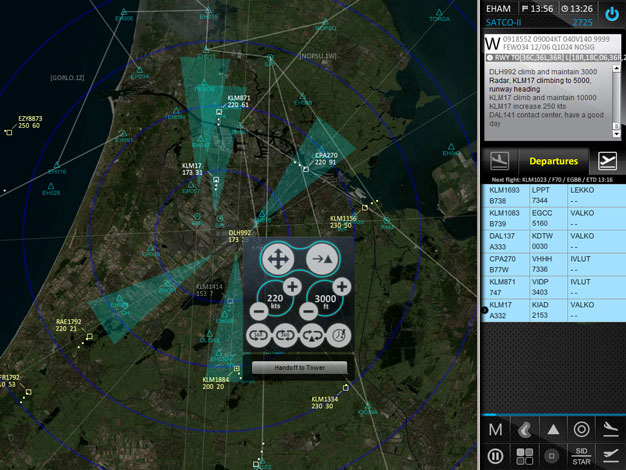Click the range rings target icon
This screenshot has width=626, height=470.
[x=581, y=429]
